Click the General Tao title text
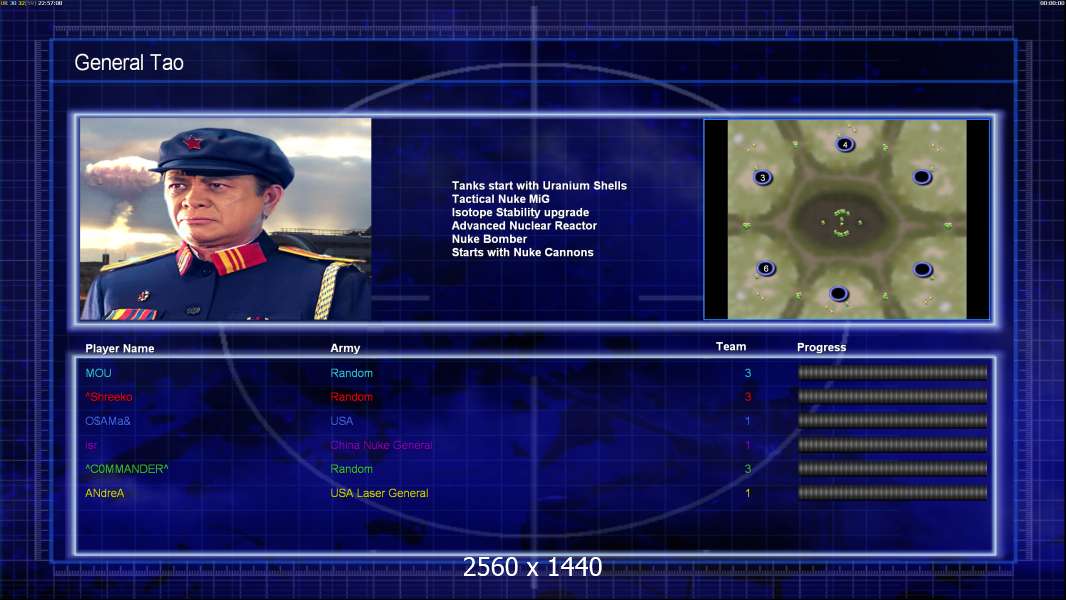This screenshot has height=600, width=1066. (129, 63)
